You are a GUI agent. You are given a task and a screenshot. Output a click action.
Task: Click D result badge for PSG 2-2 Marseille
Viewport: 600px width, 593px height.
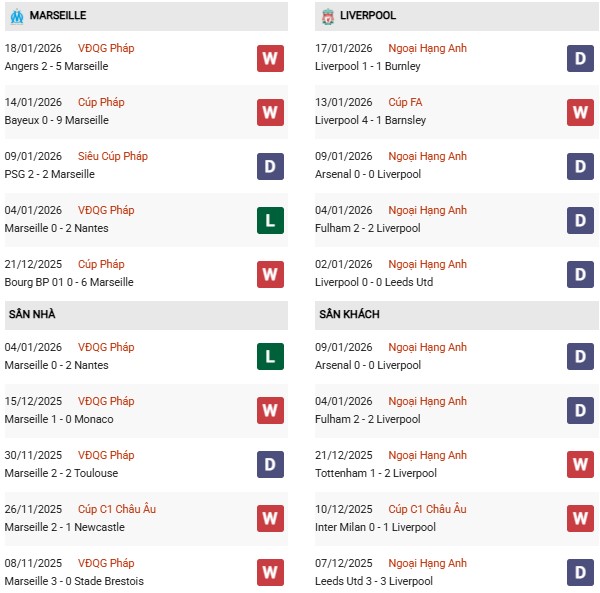pos(270,166)
